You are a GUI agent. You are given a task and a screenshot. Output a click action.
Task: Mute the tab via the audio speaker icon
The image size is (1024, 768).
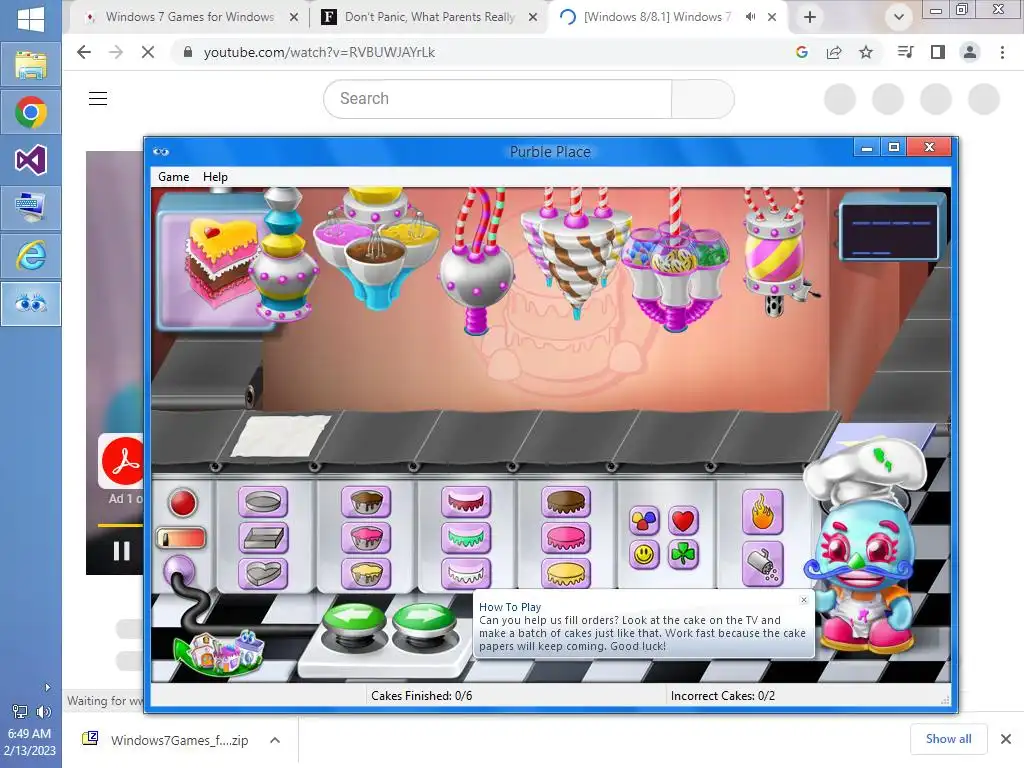tap(750, 17)
